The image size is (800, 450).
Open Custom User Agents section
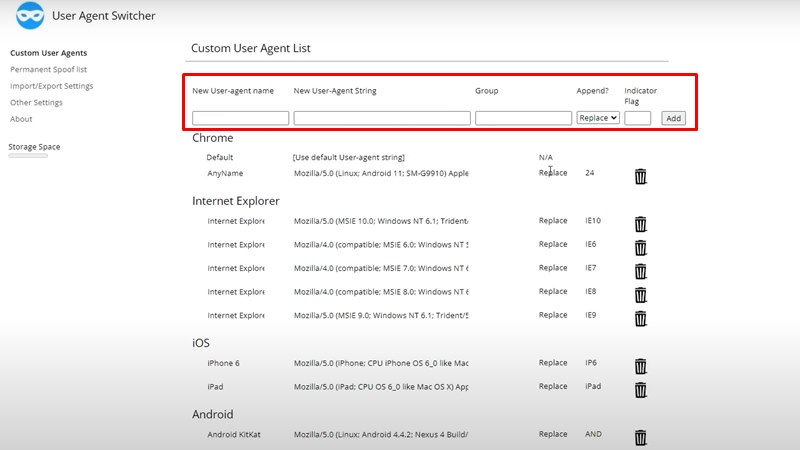pos(48,53)
